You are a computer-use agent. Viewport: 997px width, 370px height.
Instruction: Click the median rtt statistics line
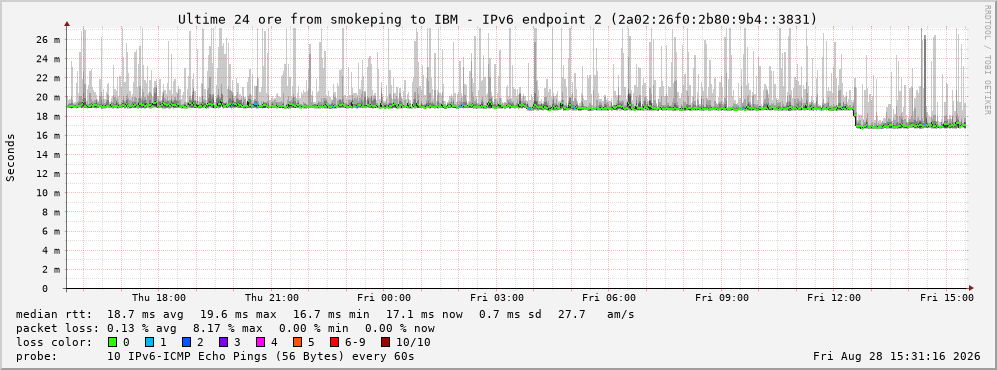[x=325, y=315]
